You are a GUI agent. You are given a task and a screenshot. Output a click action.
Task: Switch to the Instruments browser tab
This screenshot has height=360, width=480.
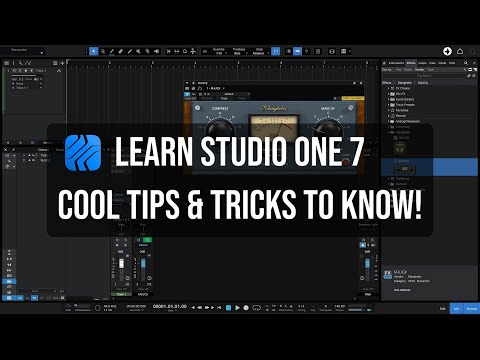(396, 63)
